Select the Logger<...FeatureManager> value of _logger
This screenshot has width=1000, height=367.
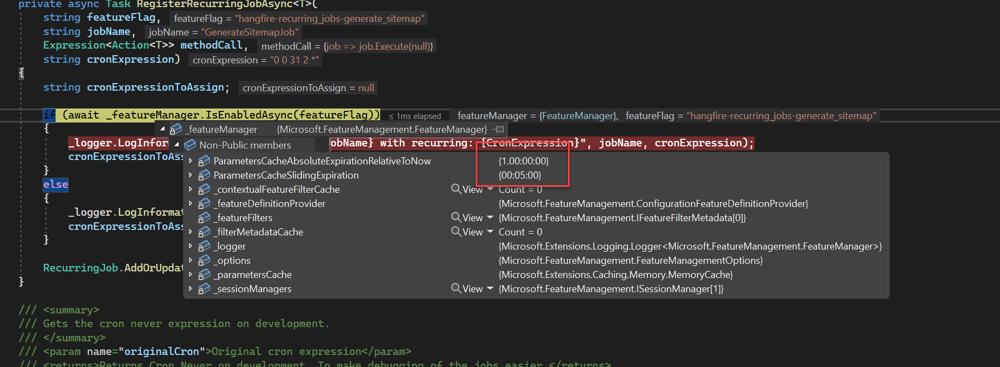point(690,246)
